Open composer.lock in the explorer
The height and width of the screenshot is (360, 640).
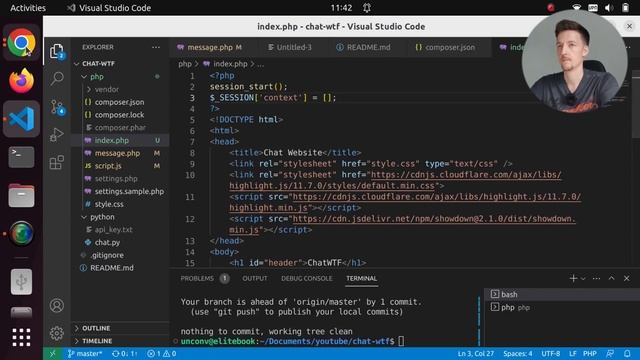click(x=119, y=115)
